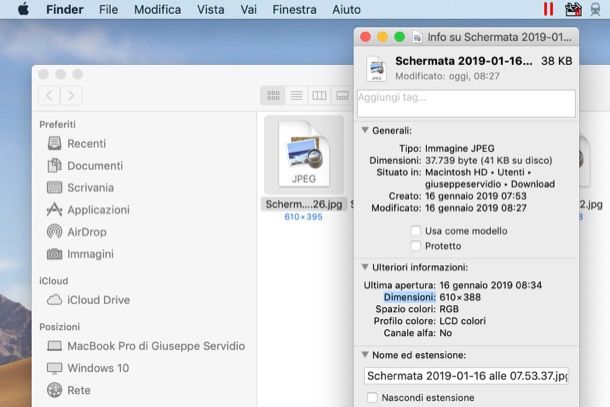The width and height of the screenshot is (610, 407).
Task: Click the 610×395 dimensions label
Action: tap(303, 217)
